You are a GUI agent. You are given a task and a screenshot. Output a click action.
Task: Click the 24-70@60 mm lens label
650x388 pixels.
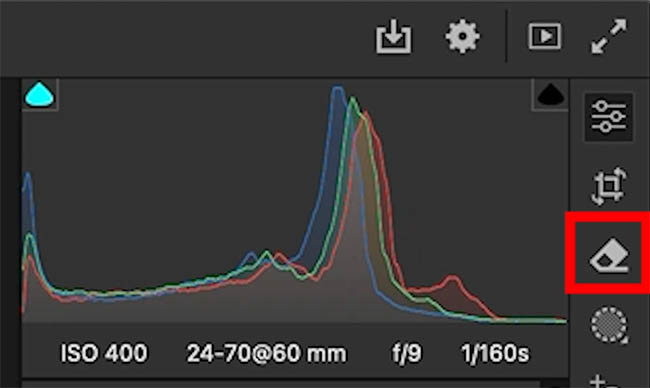[267, 353]
